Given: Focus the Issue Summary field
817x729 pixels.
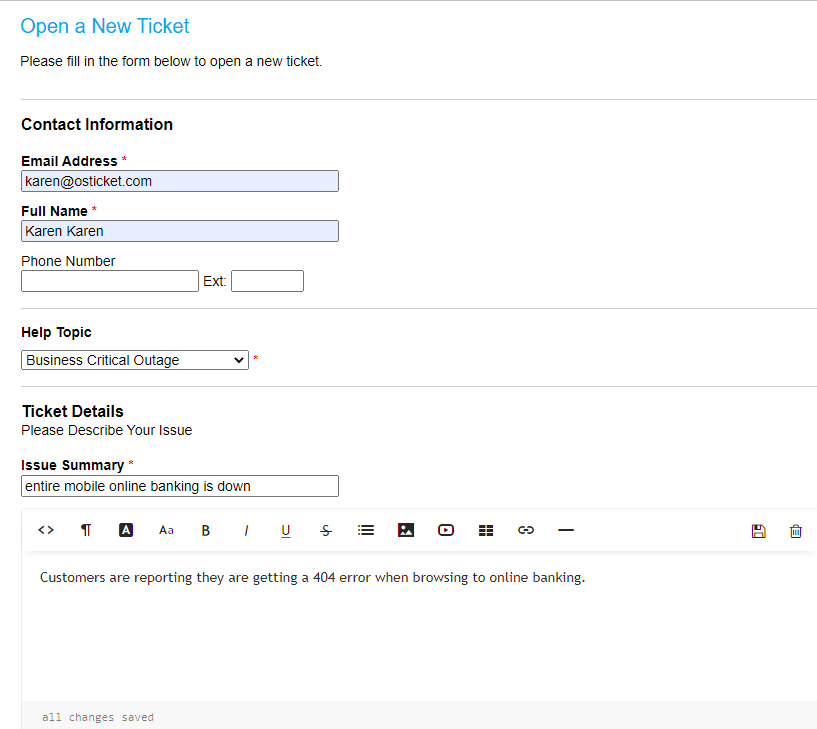Looking at the screenshot, I should pyautogui.click(x=180, y=486).
